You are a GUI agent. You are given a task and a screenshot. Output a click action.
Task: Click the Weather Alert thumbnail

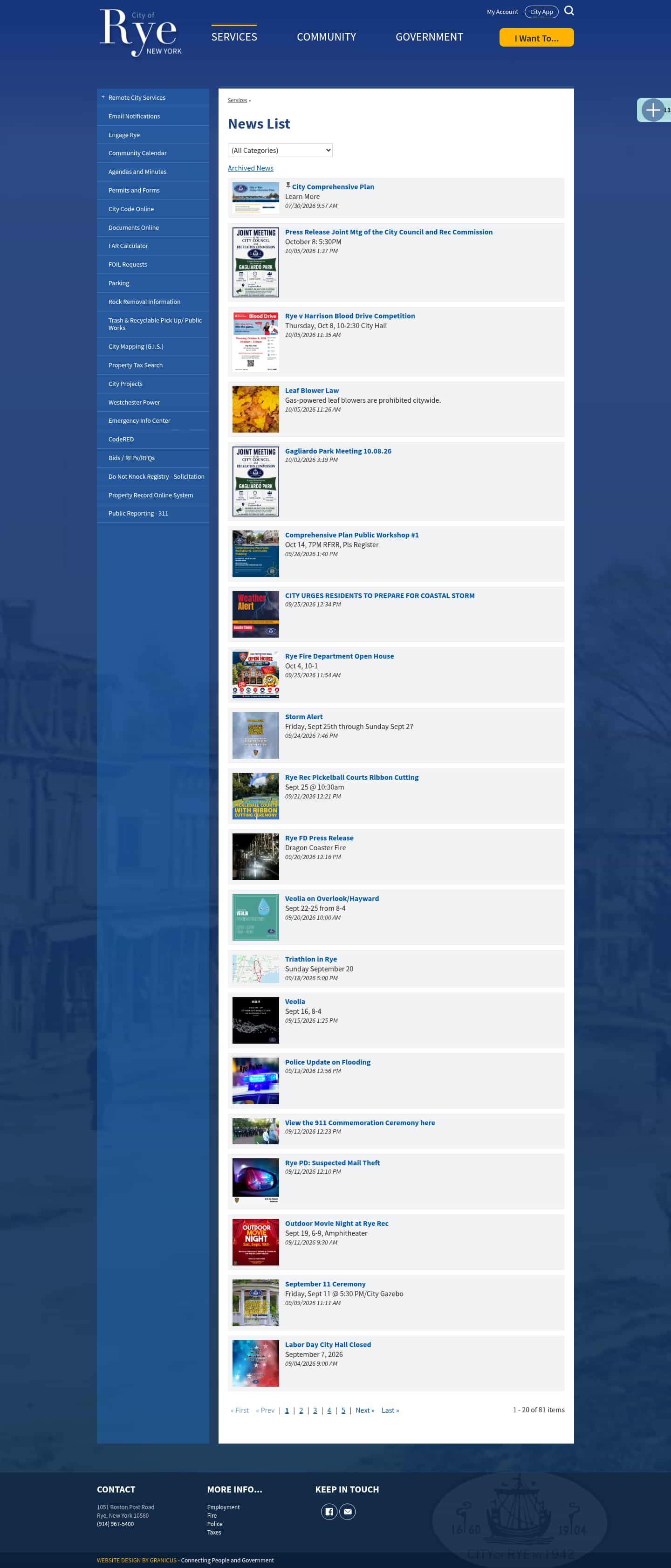pyautogui.click(x=255, y=614)
